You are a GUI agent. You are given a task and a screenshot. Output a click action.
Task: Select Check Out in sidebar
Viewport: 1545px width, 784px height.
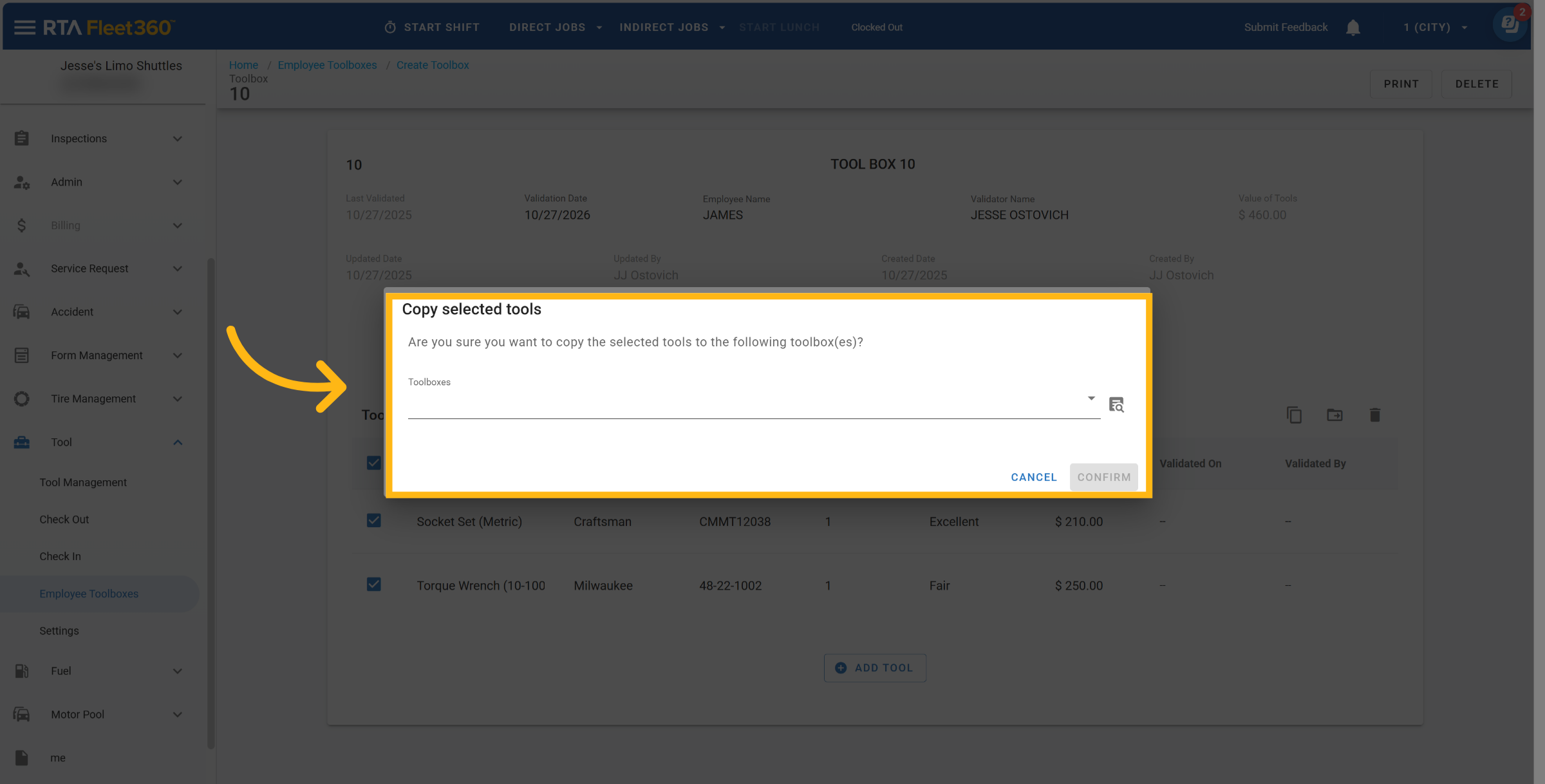click(64, 519)
